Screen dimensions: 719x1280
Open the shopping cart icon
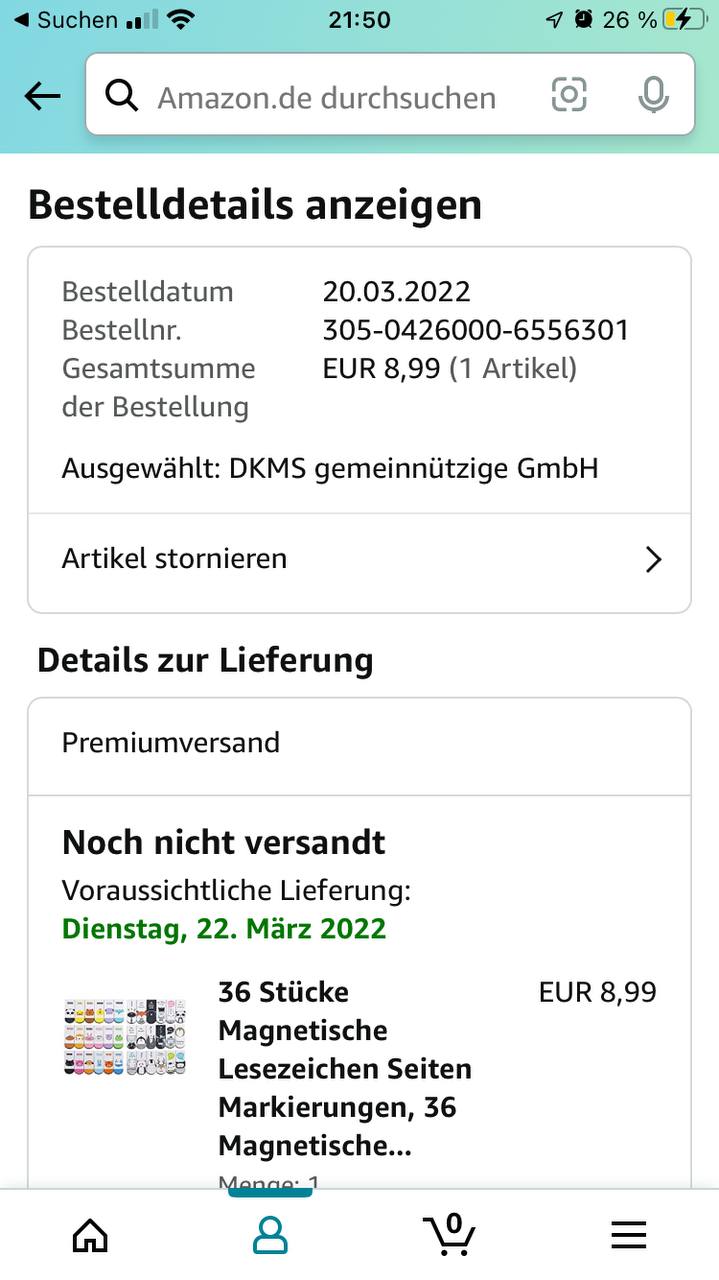click(x=449, y=1234)
